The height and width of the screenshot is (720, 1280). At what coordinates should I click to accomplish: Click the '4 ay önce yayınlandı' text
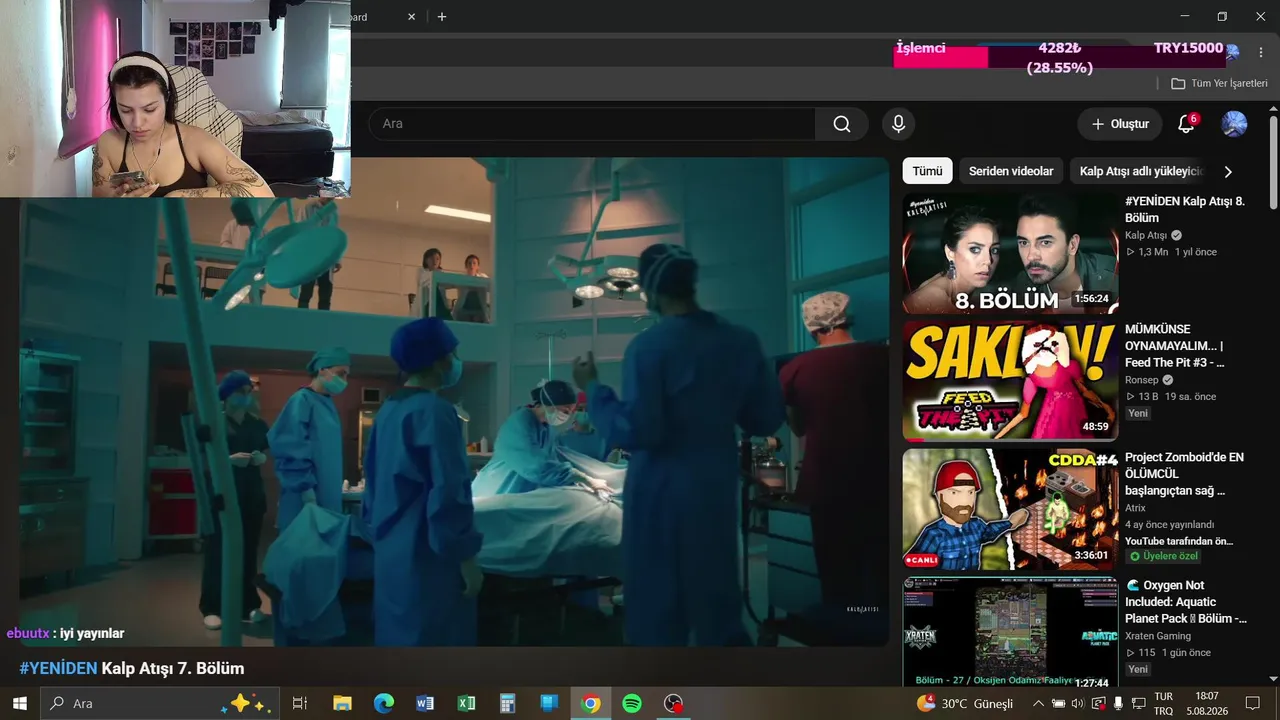pyautogui.click(x=1169, y=525)
